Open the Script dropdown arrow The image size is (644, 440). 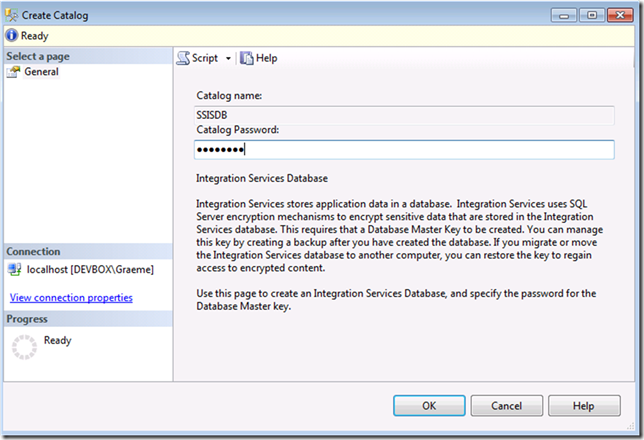228,58
